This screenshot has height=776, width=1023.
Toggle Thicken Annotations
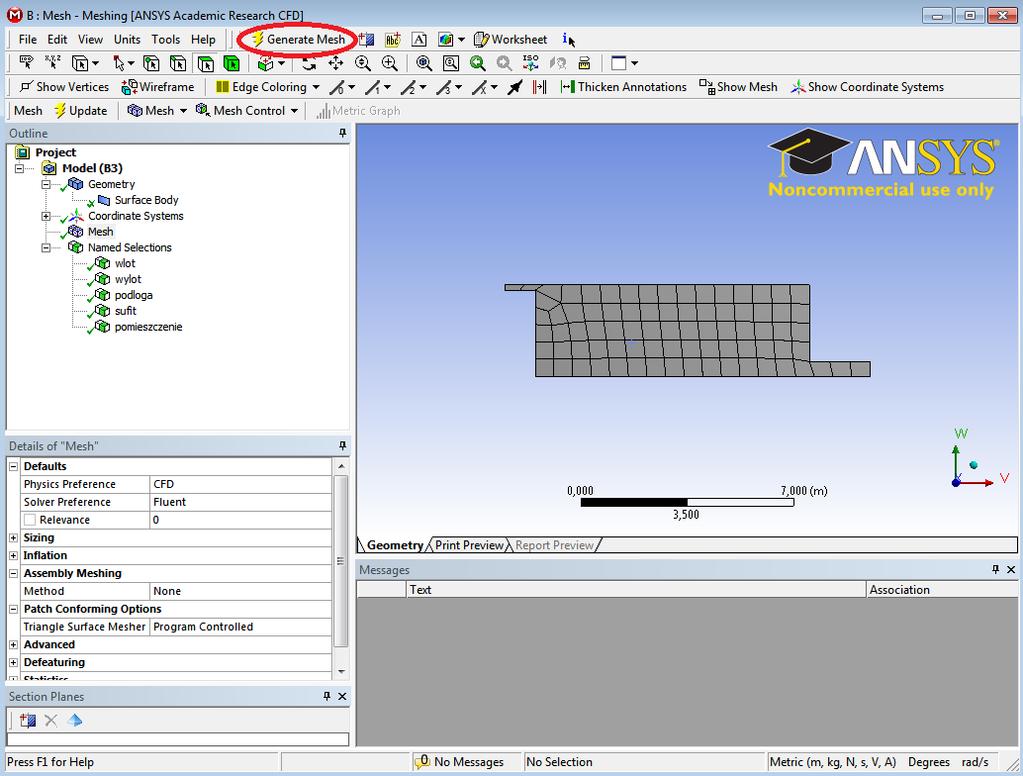point(624,87)
